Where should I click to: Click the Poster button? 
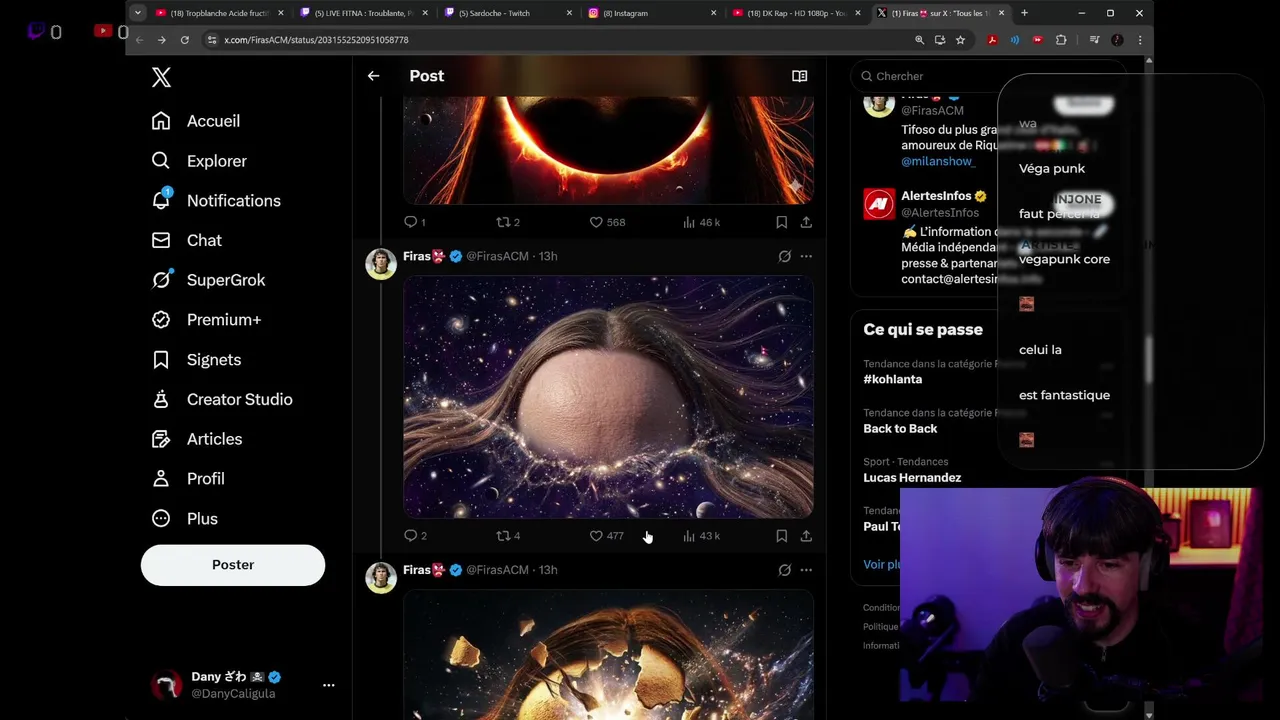[x=233, y=565]
